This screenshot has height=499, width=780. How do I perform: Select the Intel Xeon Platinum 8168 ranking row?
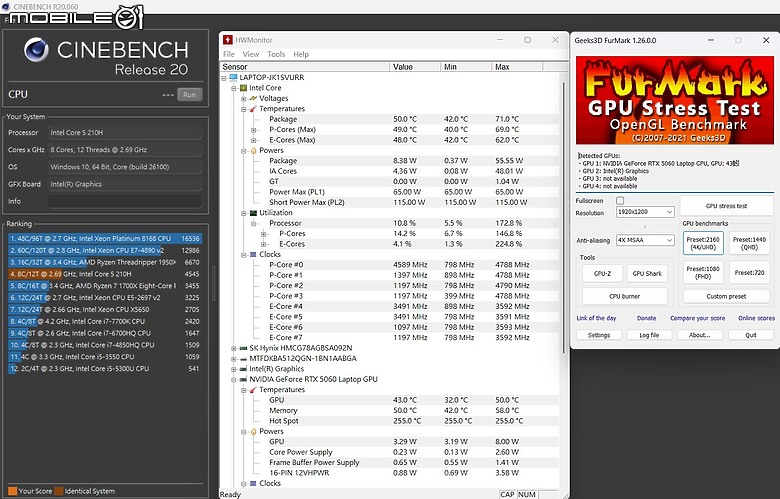pos(105,239)
